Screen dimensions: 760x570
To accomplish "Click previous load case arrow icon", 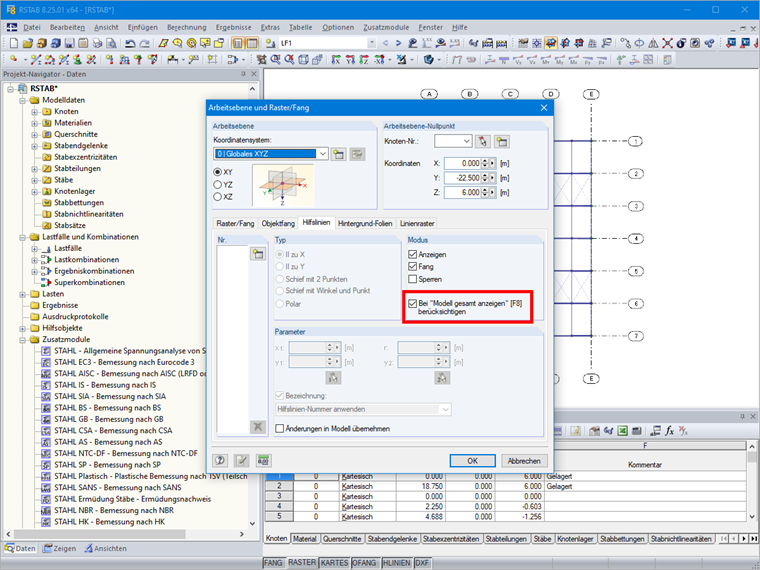I will coord(385,43).
